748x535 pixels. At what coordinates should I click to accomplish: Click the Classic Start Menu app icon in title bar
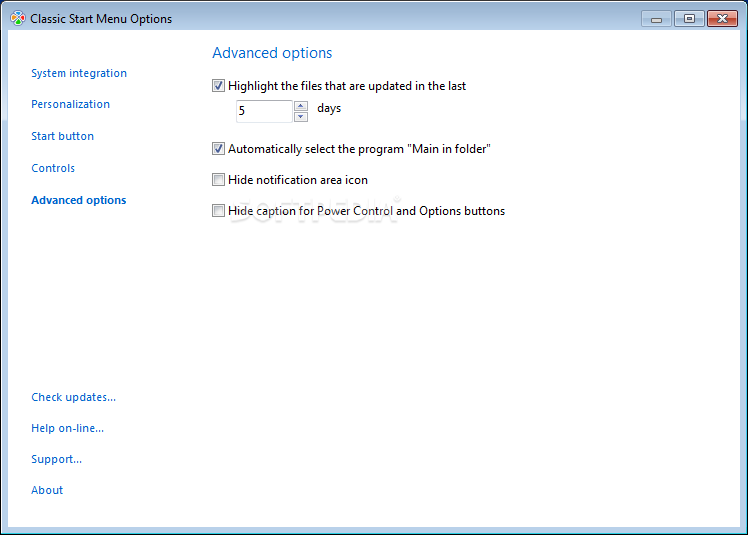(x=18, y=19)
